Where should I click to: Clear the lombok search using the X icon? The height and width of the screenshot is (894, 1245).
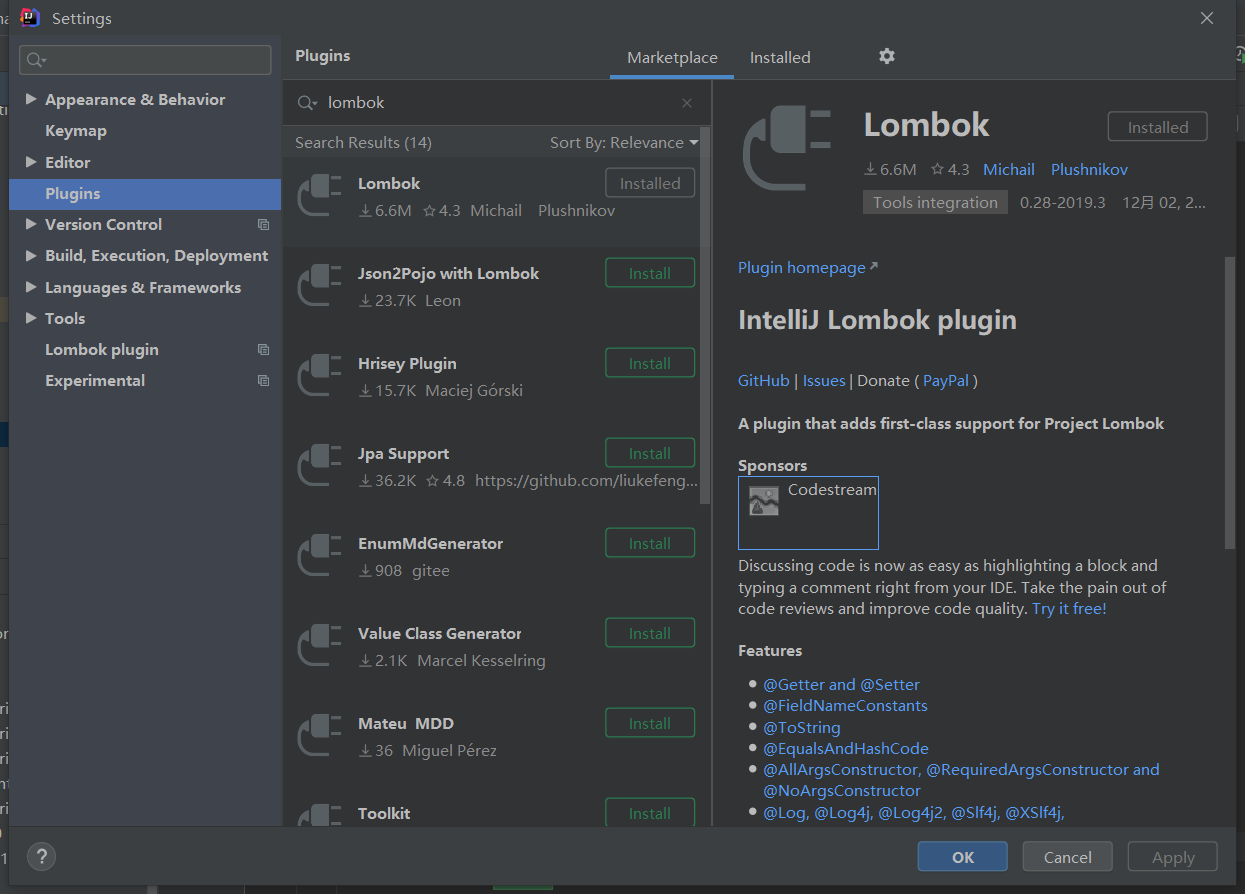click(687, 102)
